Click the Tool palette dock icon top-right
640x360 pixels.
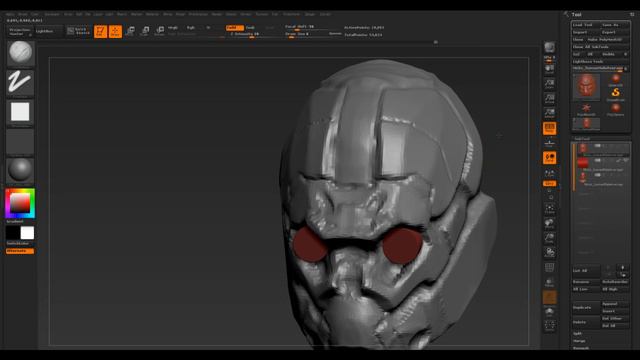632,14
